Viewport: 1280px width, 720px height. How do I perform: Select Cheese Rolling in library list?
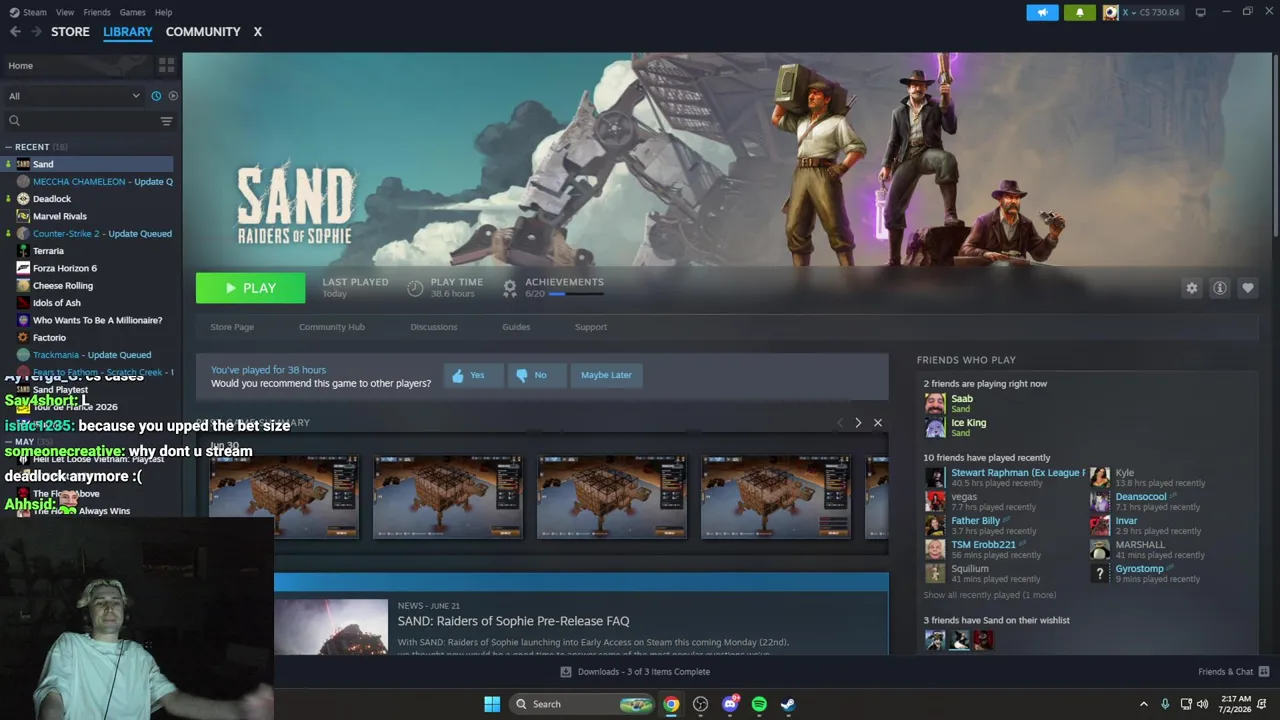(x=63, y=286)
